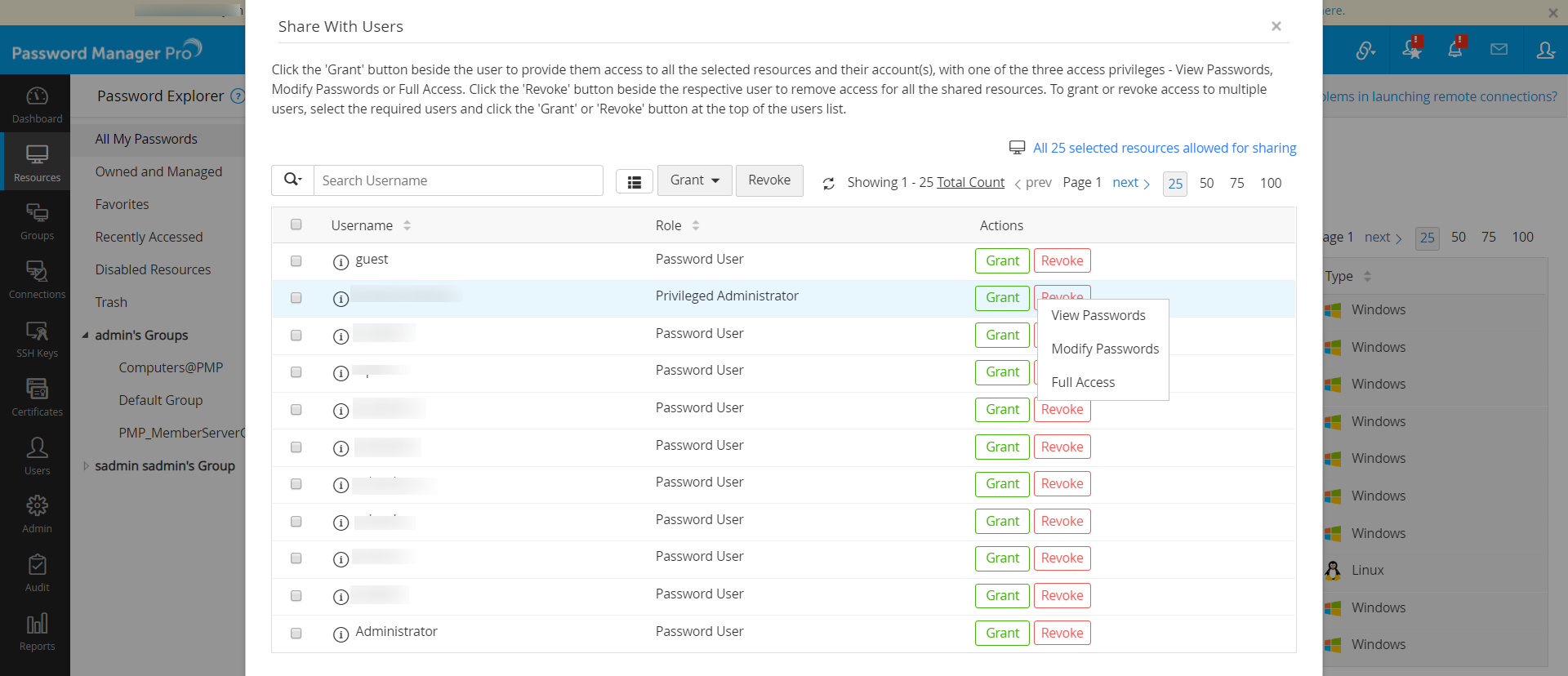Open the bulk Grant dropdown above list
Screen dimensions: 1568x676
[694, 180]
